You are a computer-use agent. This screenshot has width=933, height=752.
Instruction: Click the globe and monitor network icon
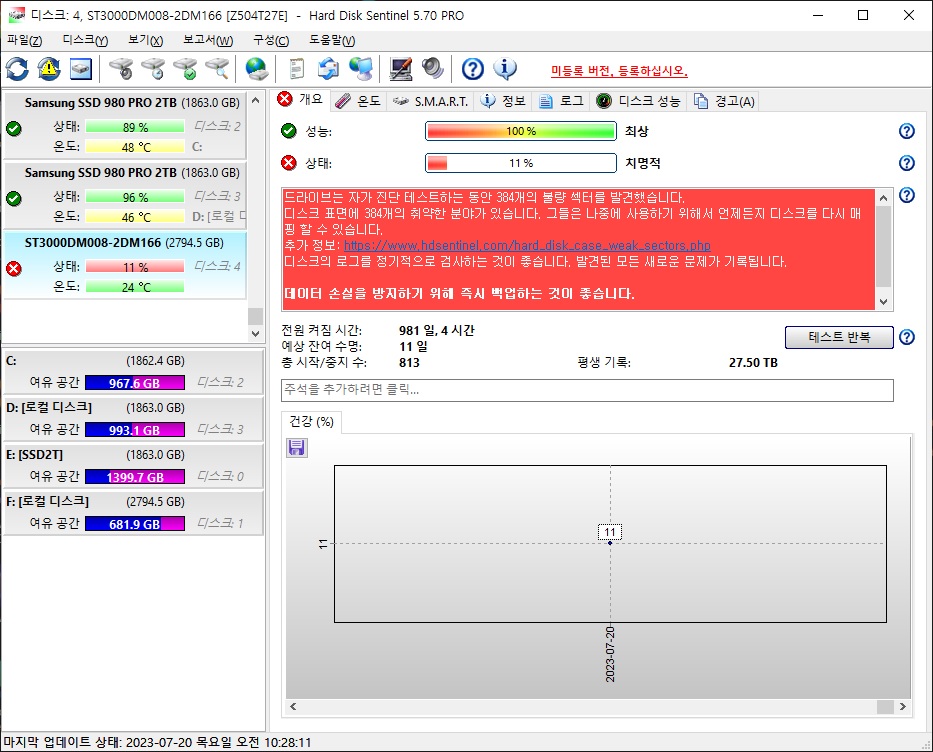361,69
